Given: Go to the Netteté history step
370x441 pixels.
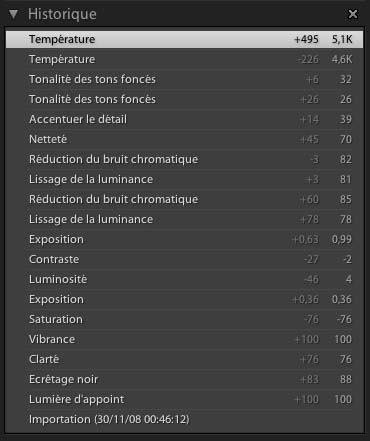Looking at the screenshot, I should pos(185,139).
